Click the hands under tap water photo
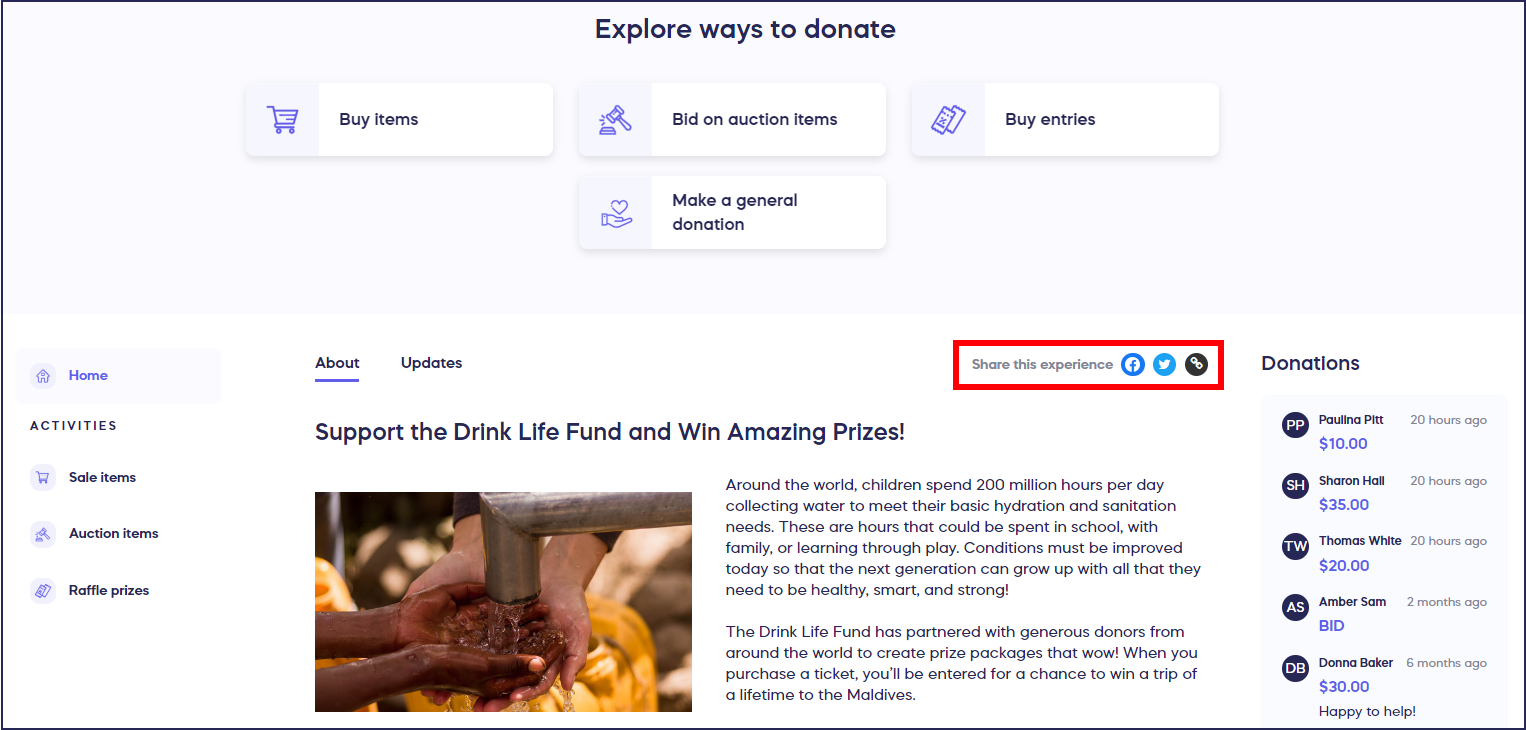The height and width of the screenshot is (730, 1526). (503, 602)
